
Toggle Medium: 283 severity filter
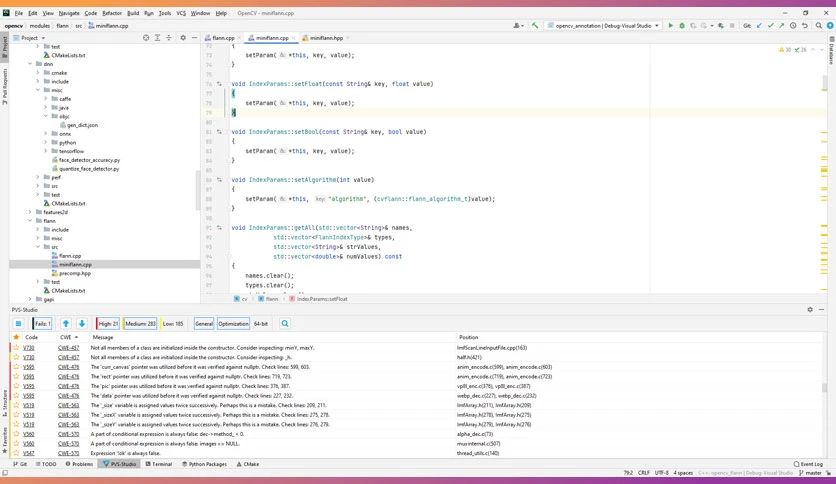tap(140, 324)
